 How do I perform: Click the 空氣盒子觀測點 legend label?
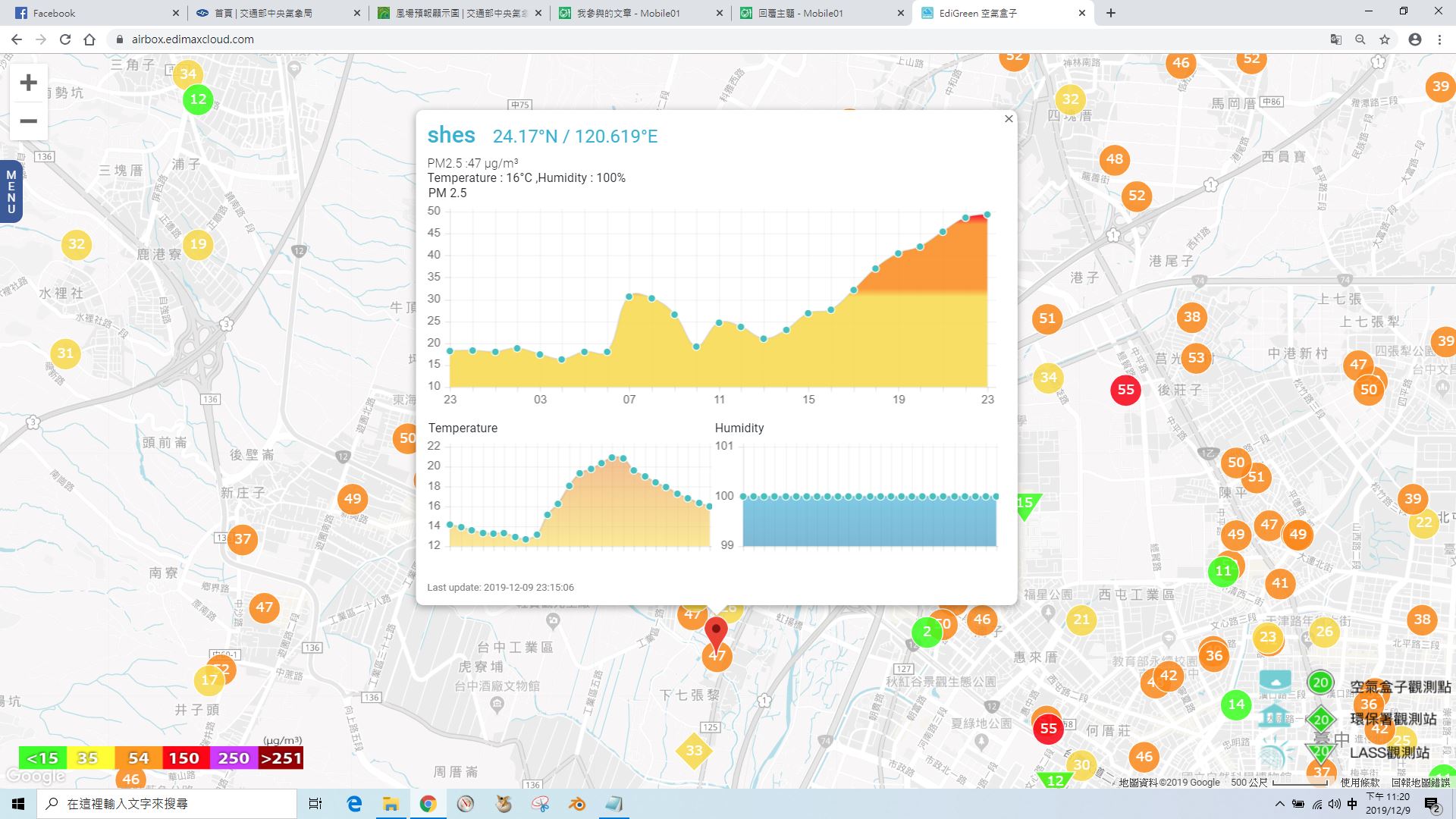[x=1401, y=686]
